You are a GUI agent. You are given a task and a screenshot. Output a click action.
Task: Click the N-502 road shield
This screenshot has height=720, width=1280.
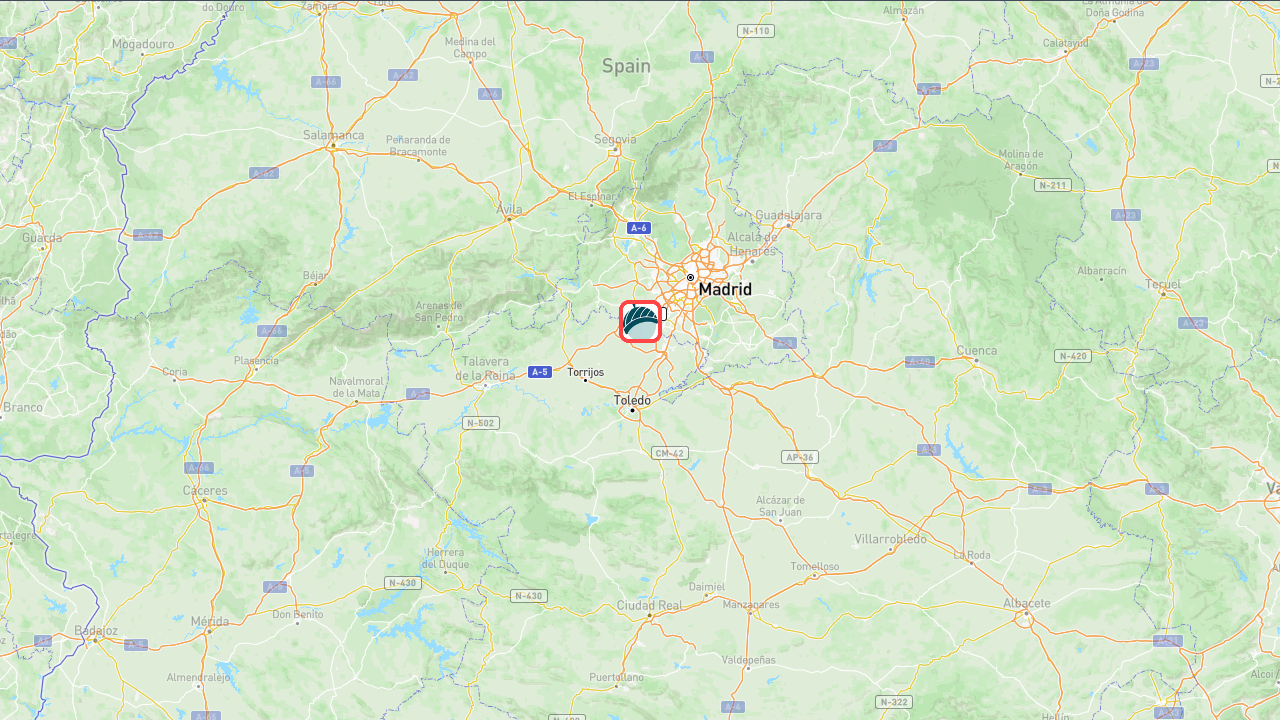481,423
